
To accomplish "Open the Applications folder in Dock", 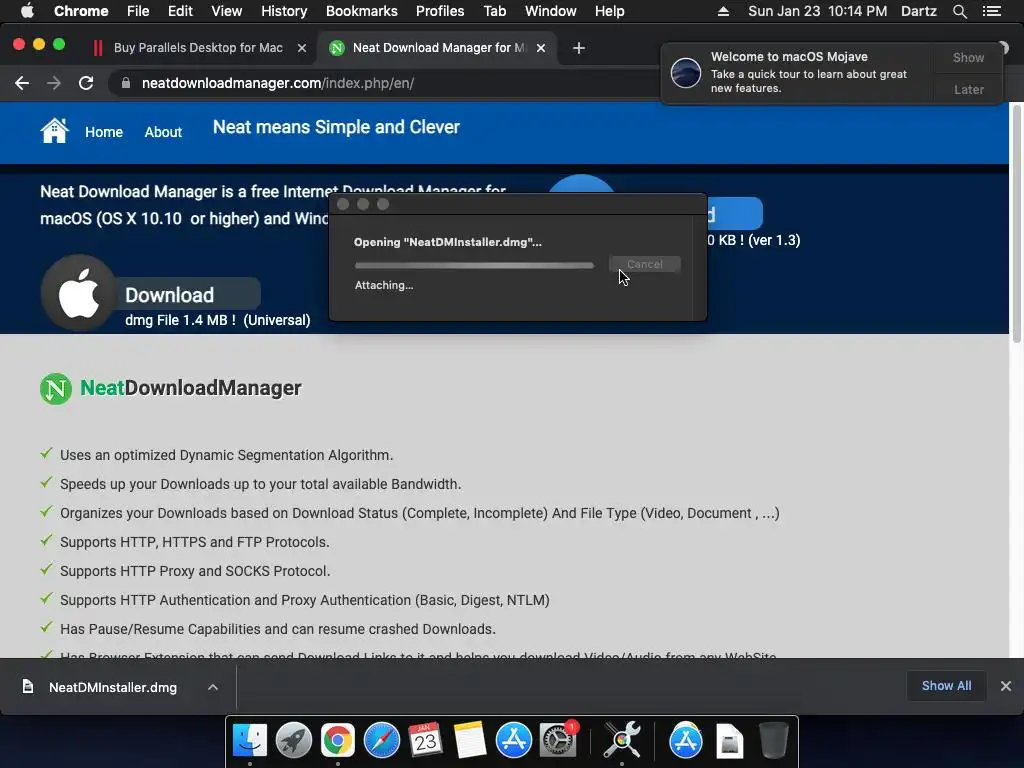I will pos(686,740).
